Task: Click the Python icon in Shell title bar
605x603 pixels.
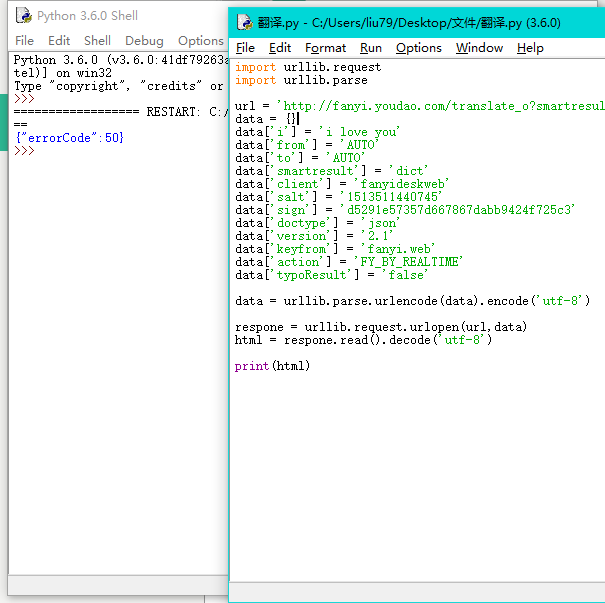Action: click(x=23, y=16)
